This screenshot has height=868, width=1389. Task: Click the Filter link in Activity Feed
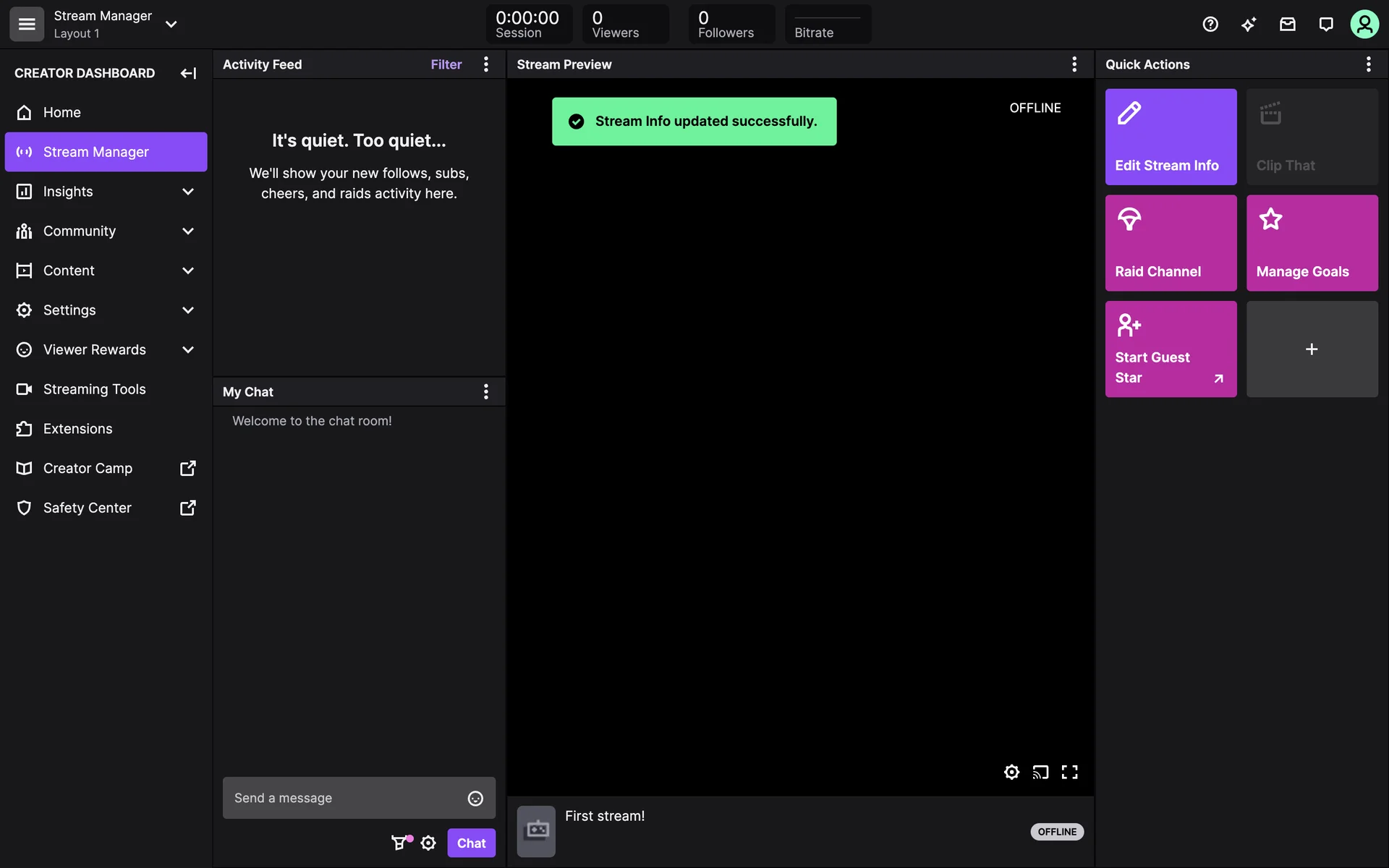click(446, 64)
